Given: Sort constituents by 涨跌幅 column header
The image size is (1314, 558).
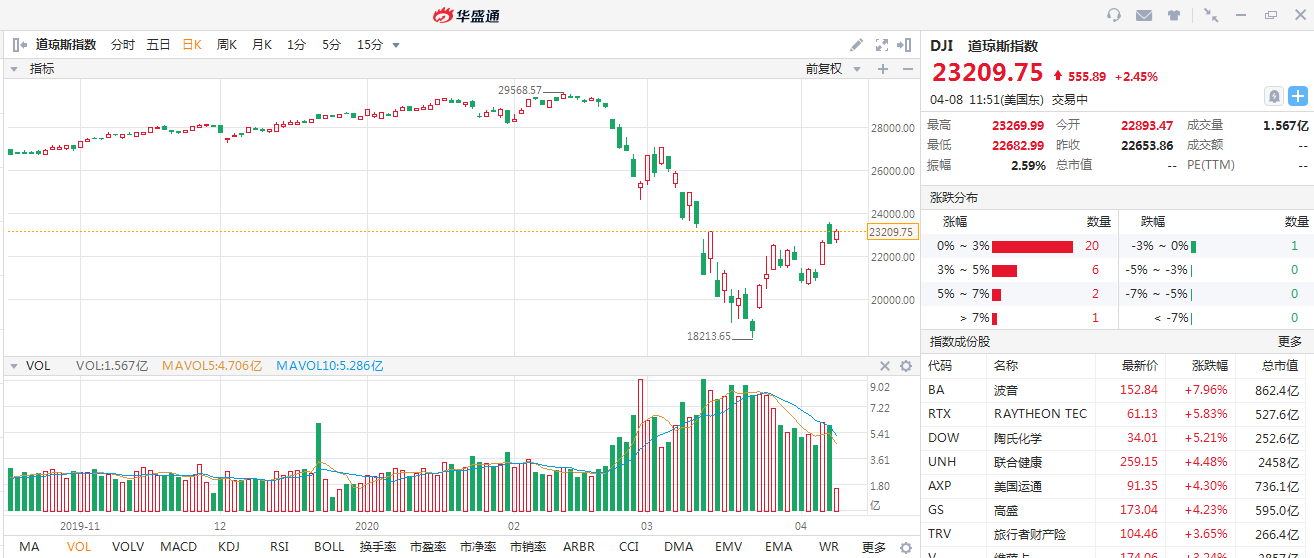Looking at the screenshot, I should pos(1210,366).
